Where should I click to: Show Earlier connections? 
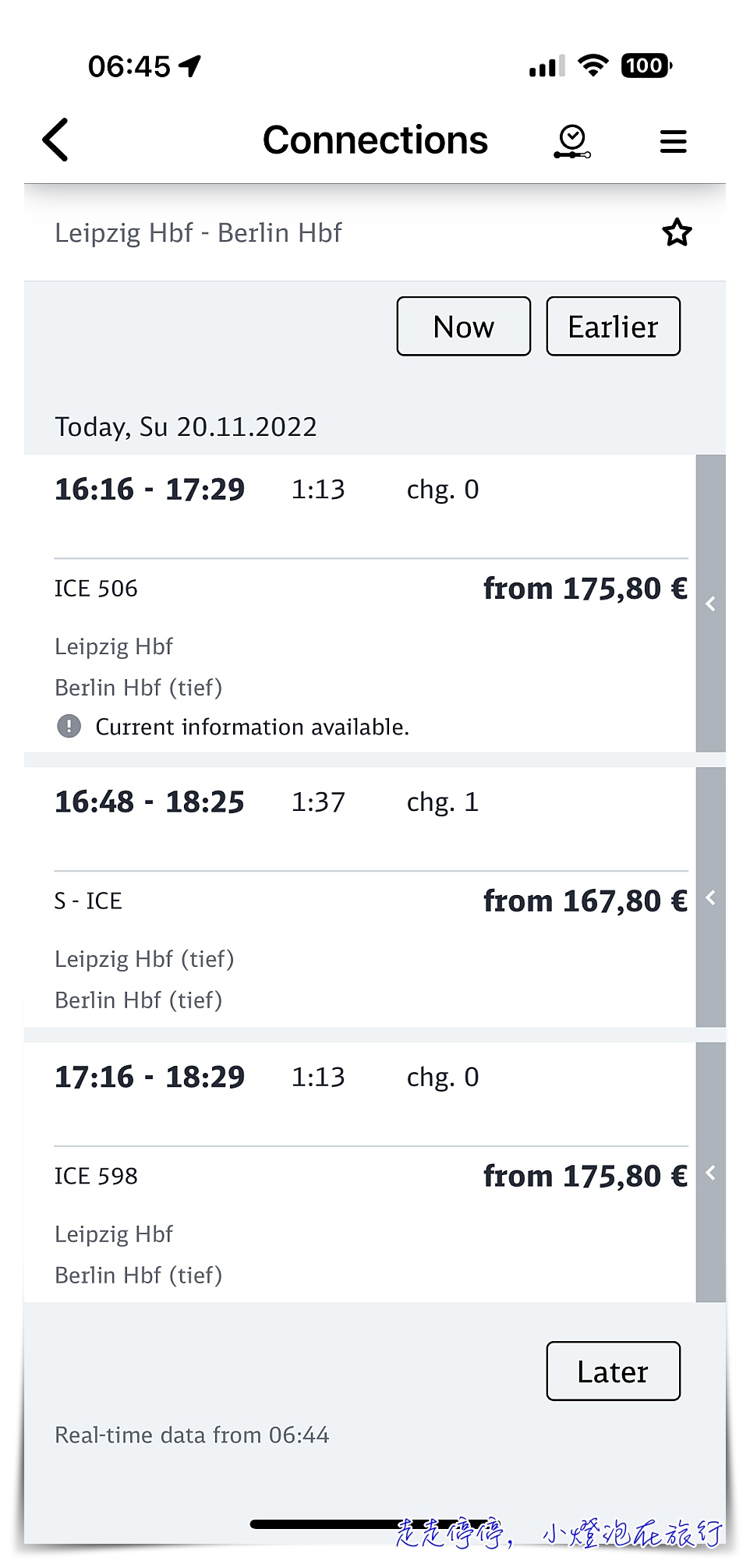pyautogui.click(x=614, y=327)
